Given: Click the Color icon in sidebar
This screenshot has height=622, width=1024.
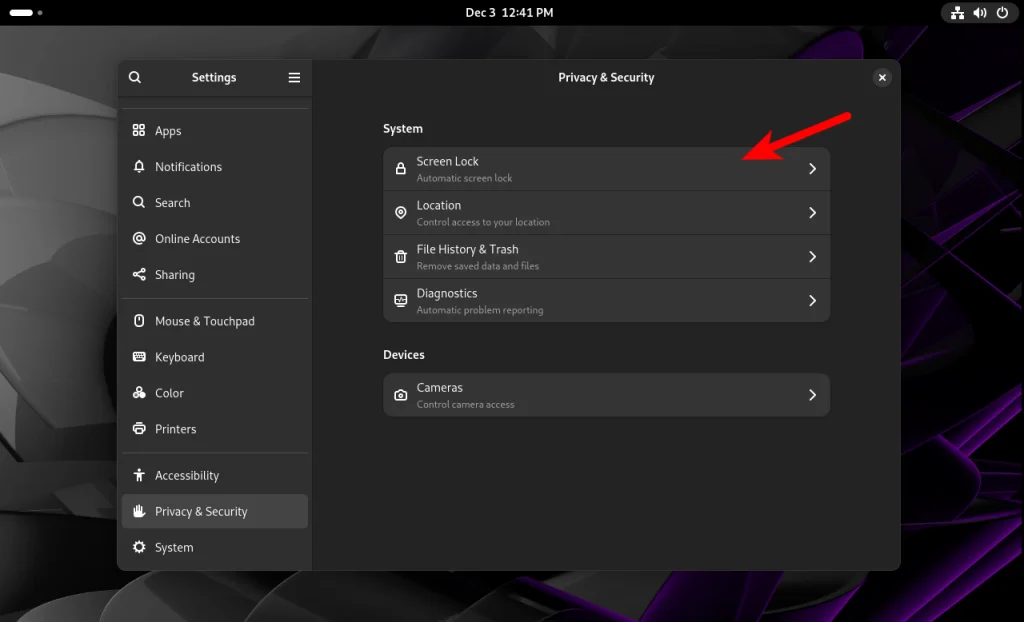Looking at the screenshot, I should [138, 392].
